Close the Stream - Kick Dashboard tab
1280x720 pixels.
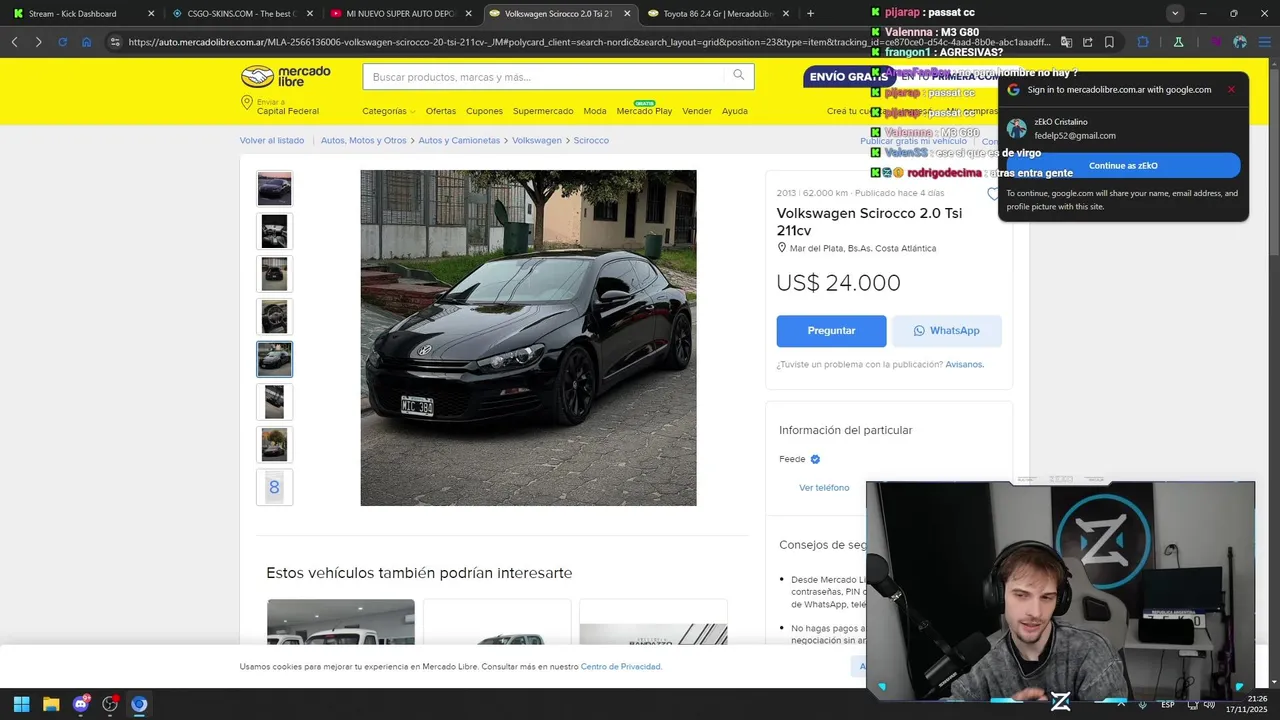pos(151,14)
